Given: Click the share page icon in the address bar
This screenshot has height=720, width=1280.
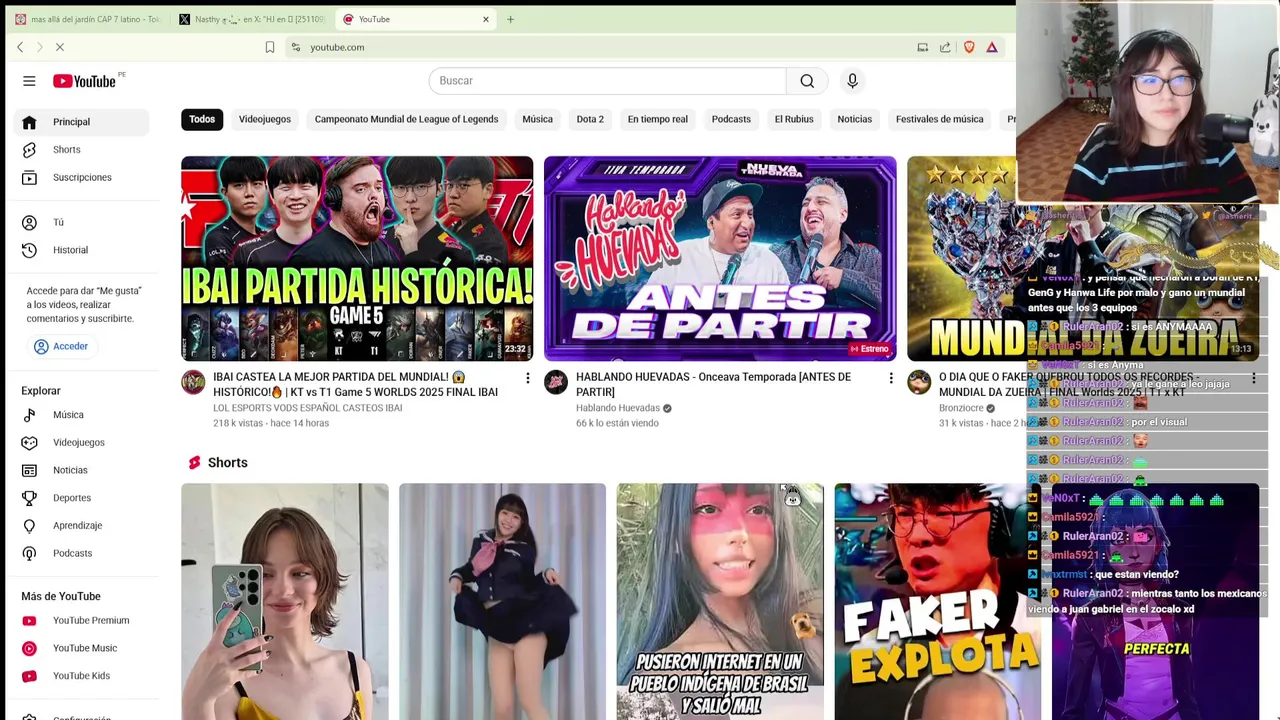Looking at the screenshot, I should [x=945, y=47].
